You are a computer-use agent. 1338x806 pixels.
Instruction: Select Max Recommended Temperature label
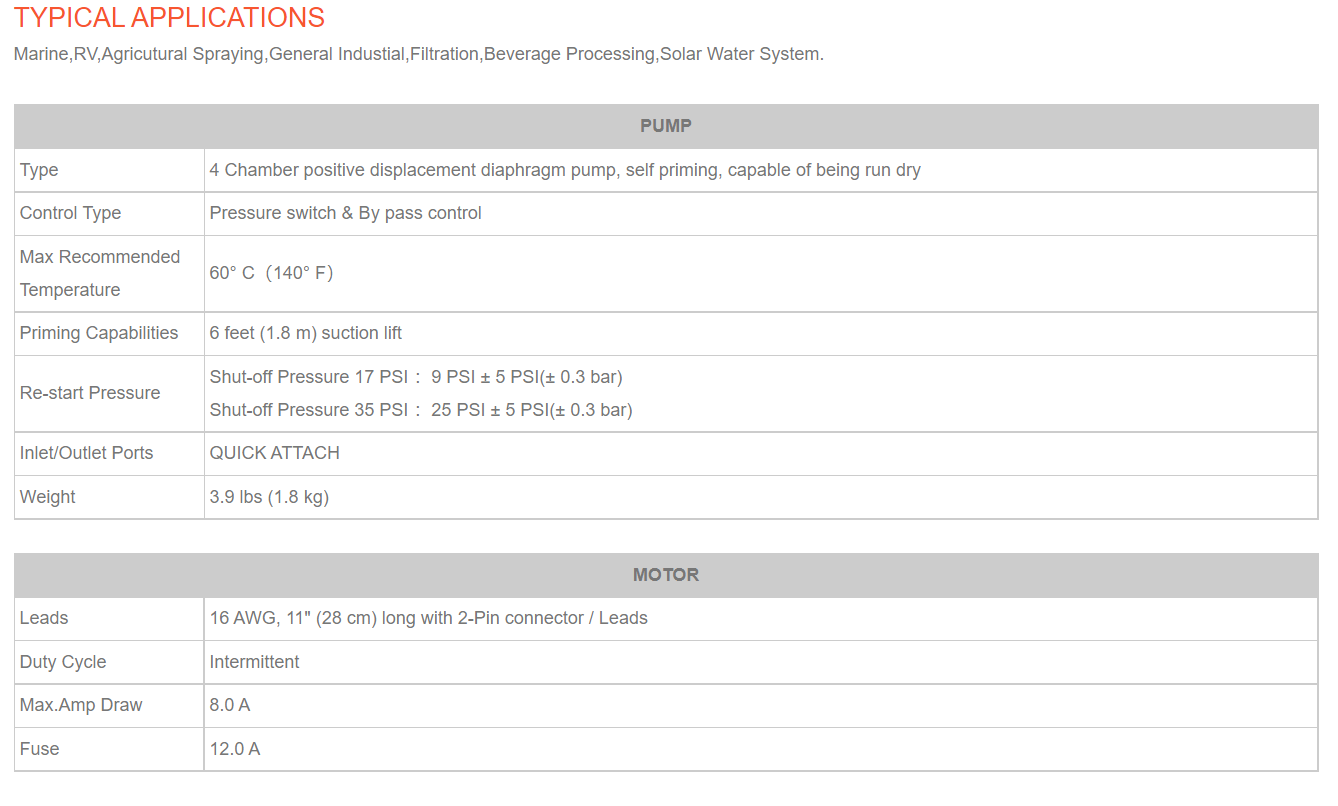coord(100,273)
